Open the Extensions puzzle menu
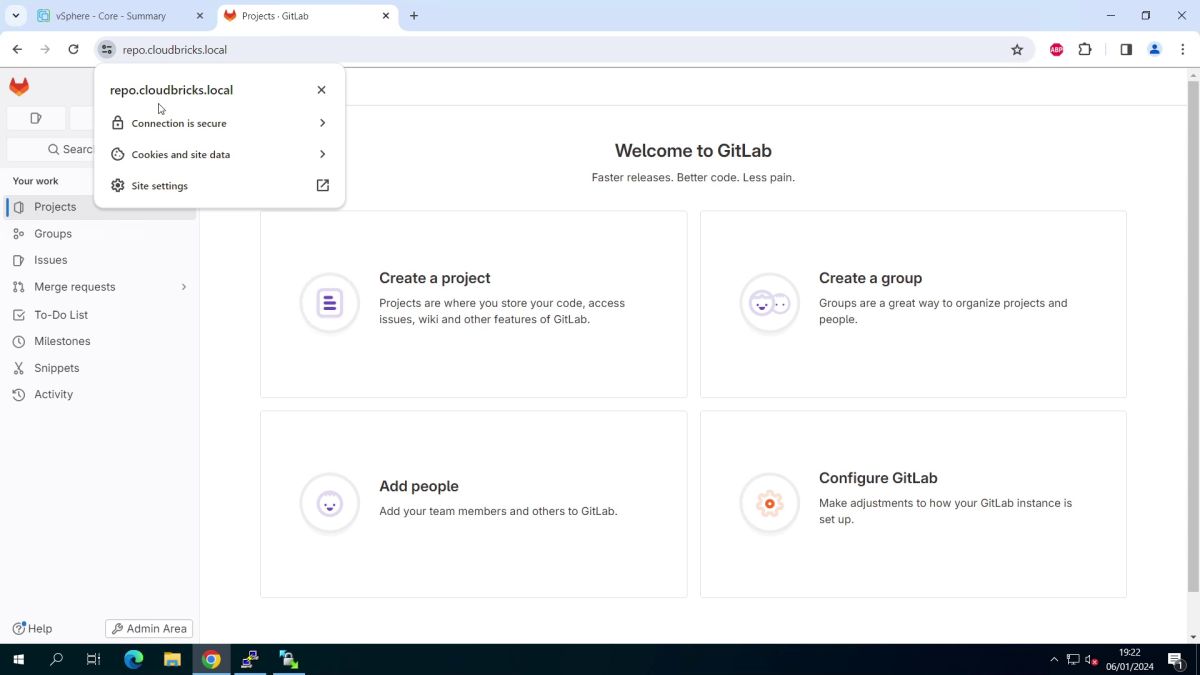Viewport: 1200px width, 675px height. [x=1085, y=49]
